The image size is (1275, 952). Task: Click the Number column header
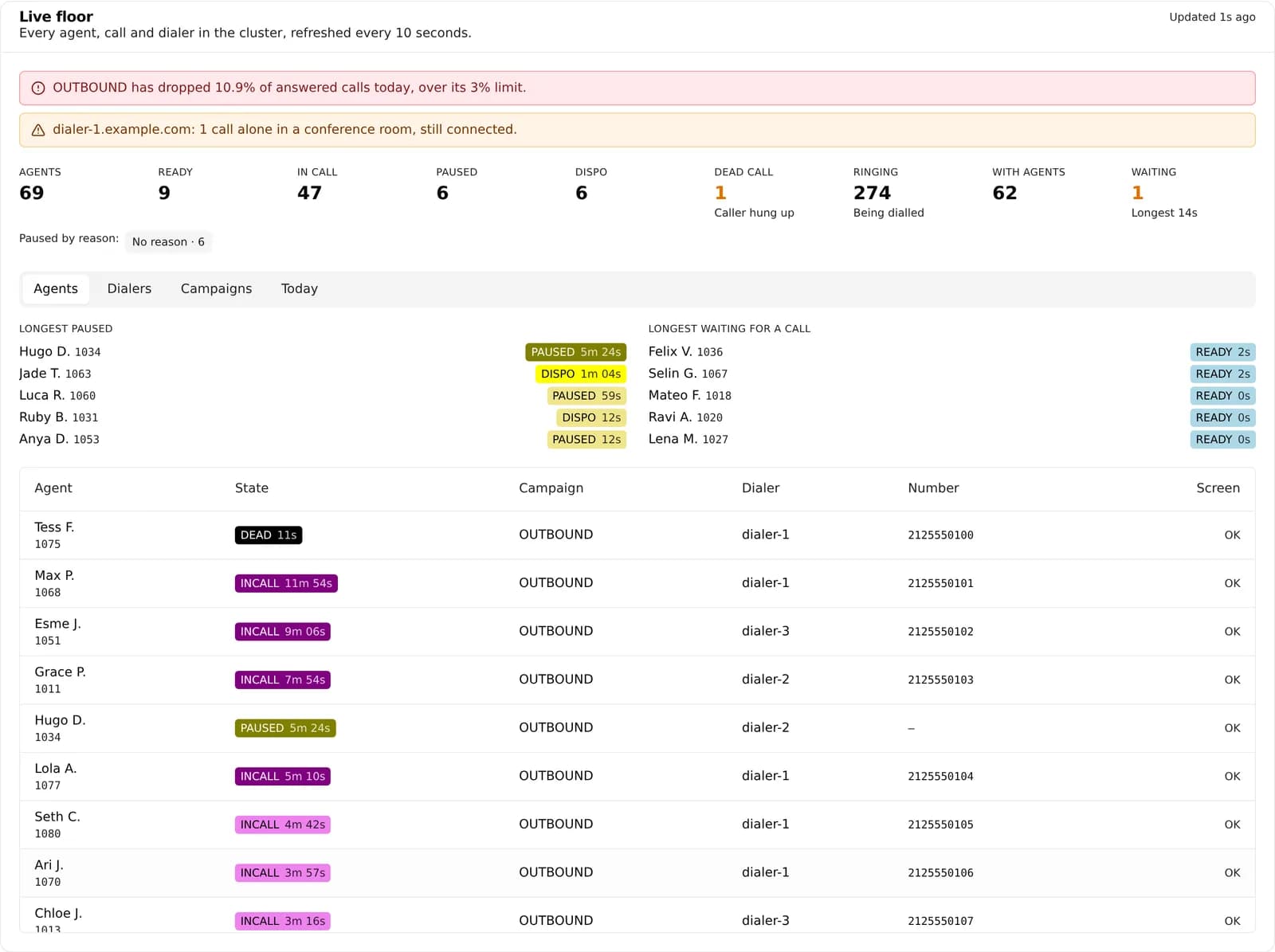[x=933, y=488]
